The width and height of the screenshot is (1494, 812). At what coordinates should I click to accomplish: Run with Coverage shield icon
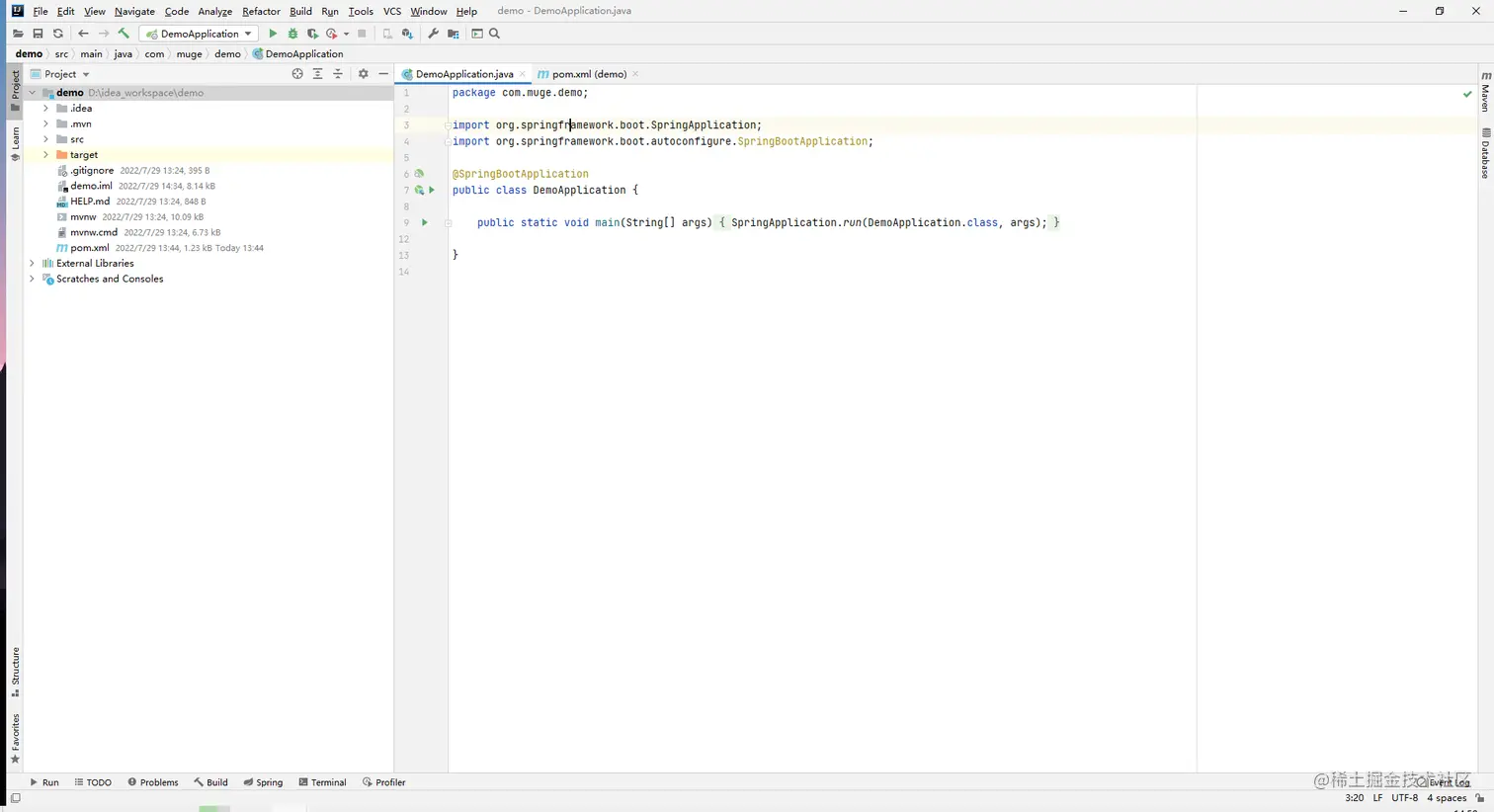pyautogui.click(x=312, y=34)
